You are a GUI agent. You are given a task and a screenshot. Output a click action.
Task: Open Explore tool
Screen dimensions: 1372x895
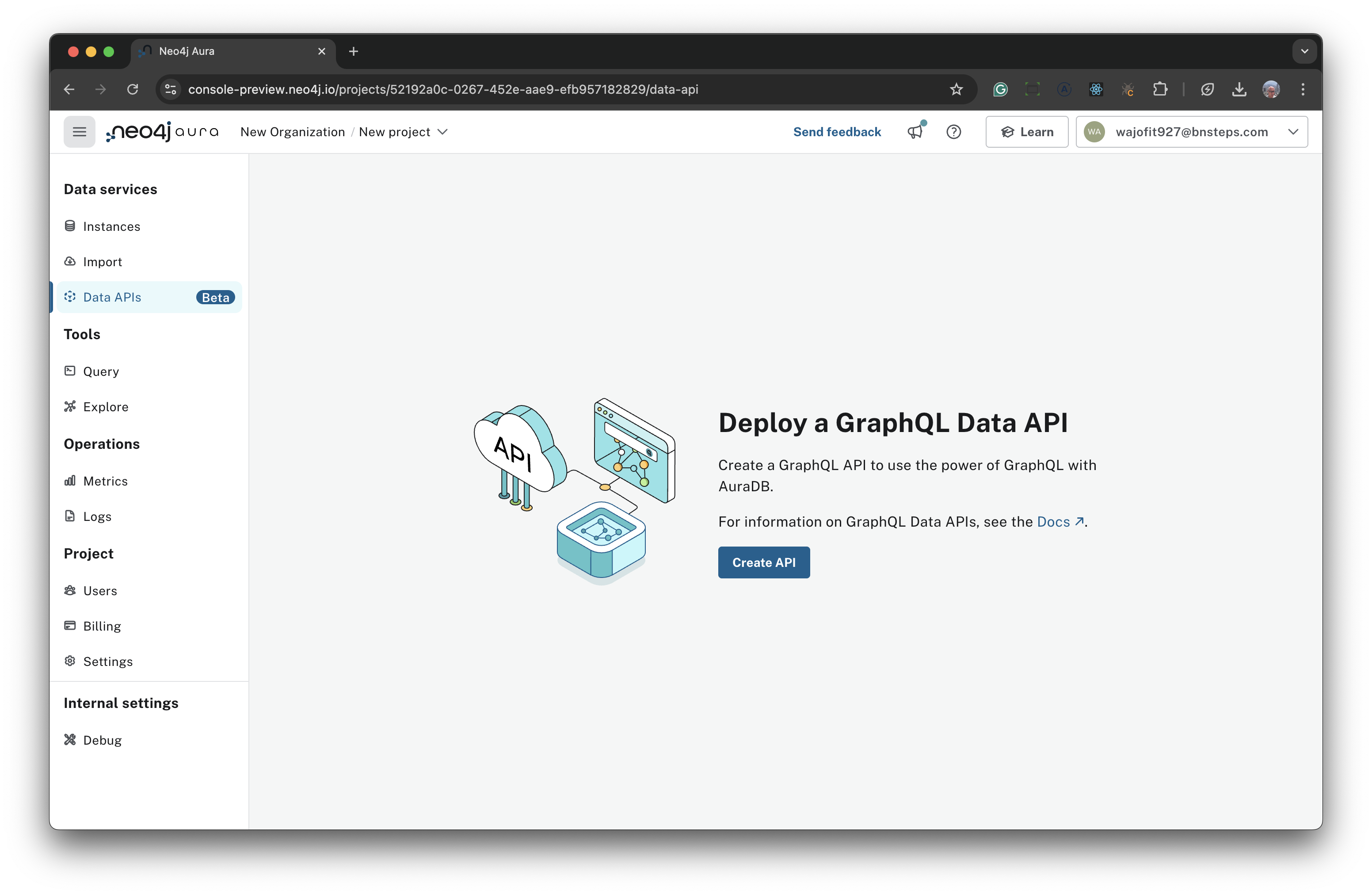click(149, 406)
